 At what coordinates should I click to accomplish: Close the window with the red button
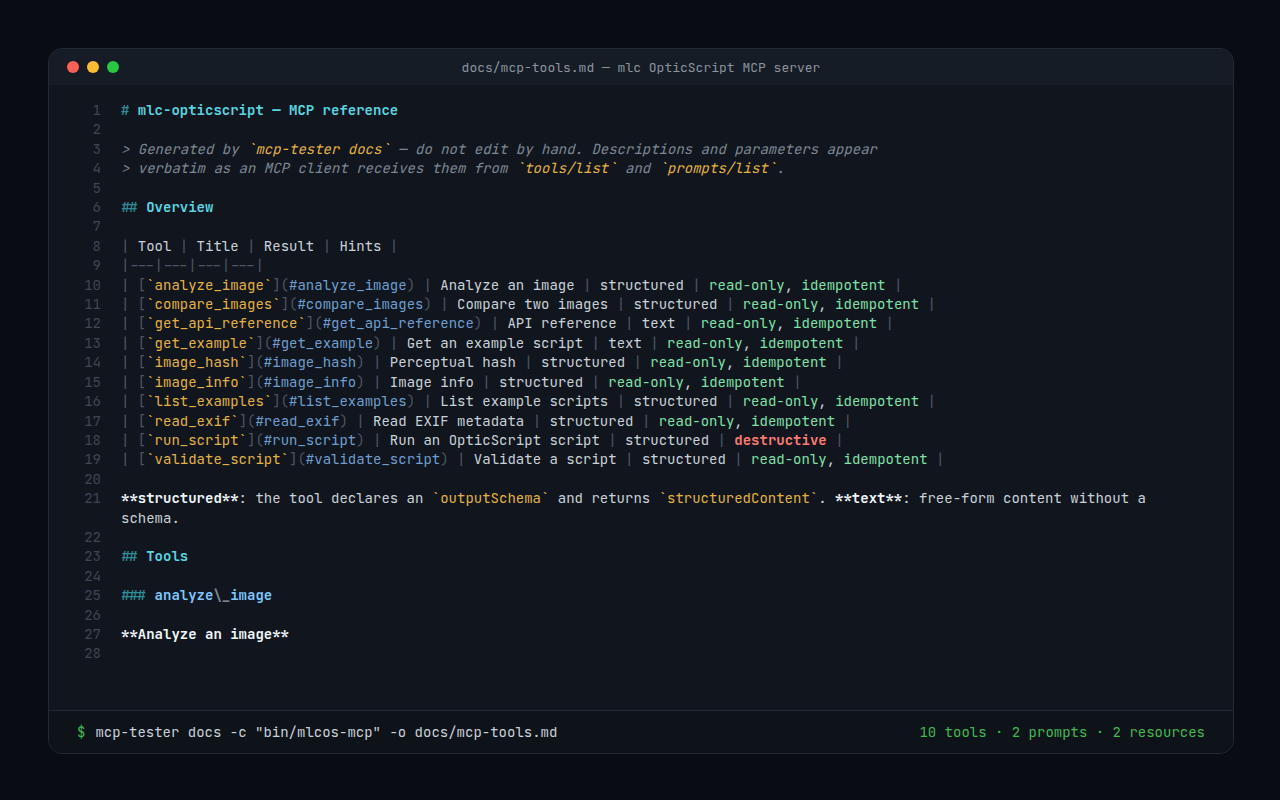tap(73, 67)
